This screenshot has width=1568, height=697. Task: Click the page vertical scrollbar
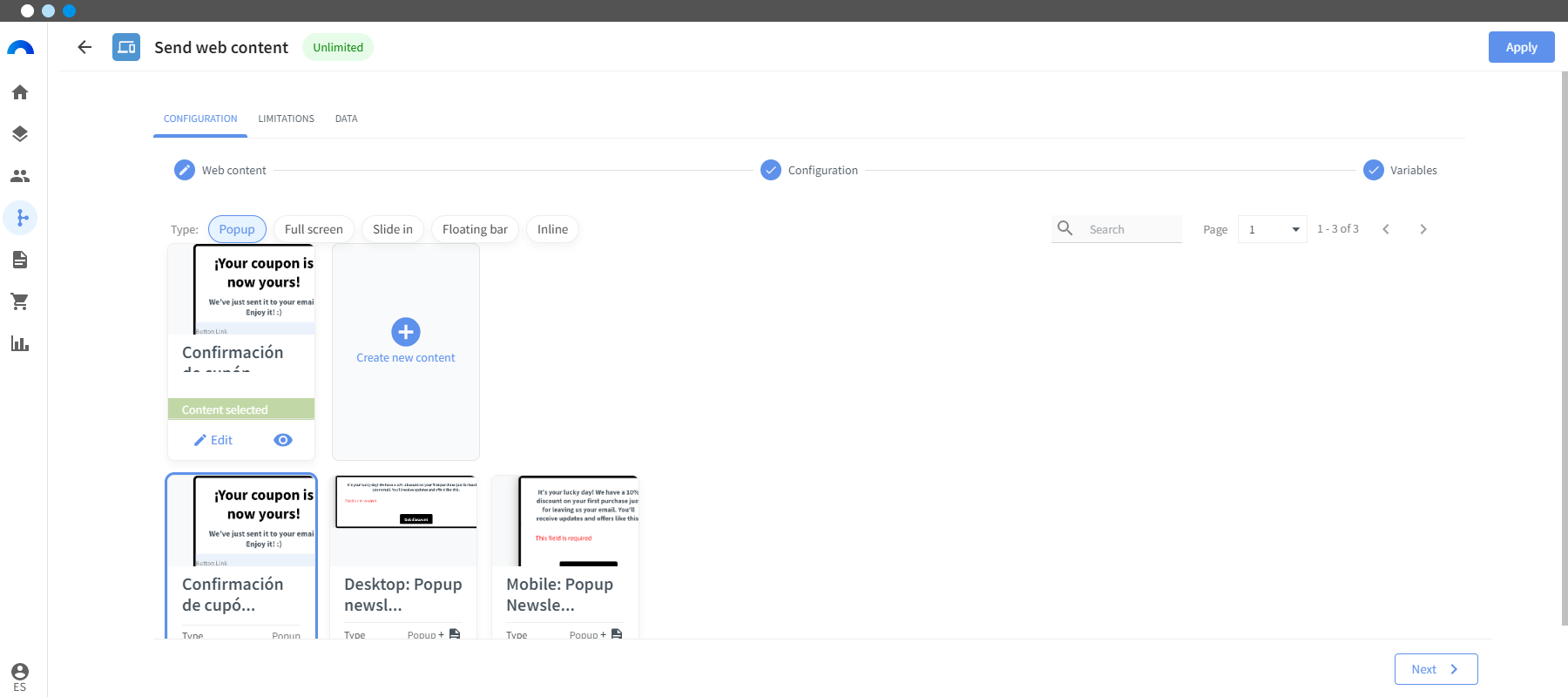click(1565, 348)
